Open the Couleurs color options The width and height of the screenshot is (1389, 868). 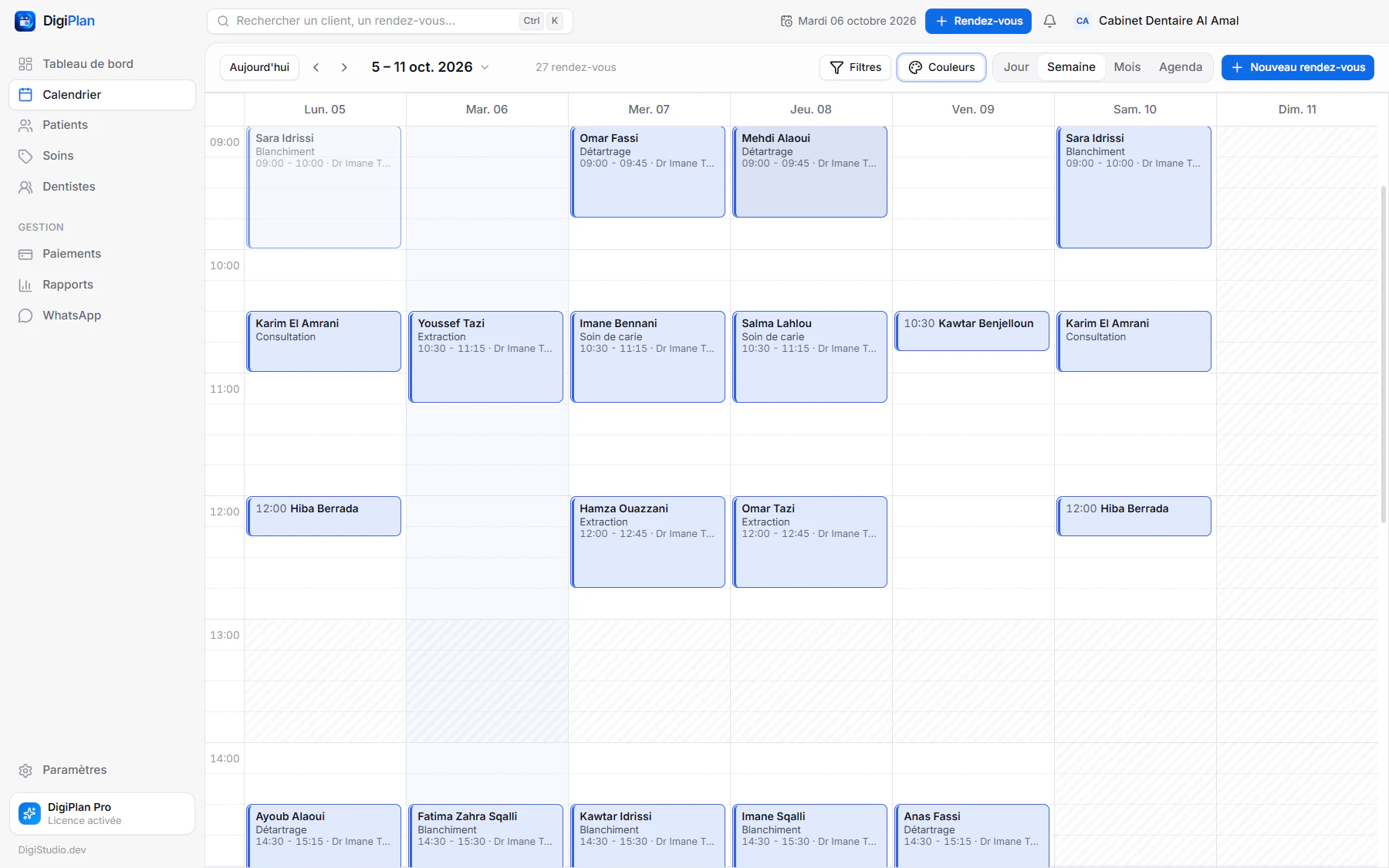[x=941, y=67]
